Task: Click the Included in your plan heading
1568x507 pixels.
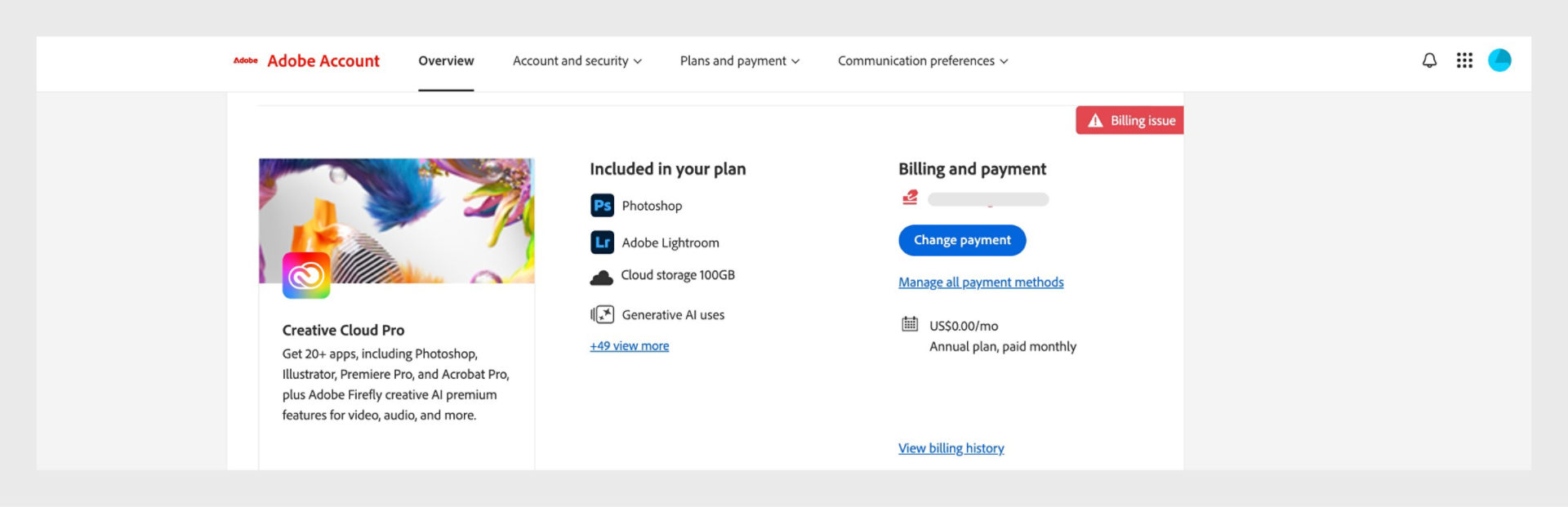Action: (668, 169)
